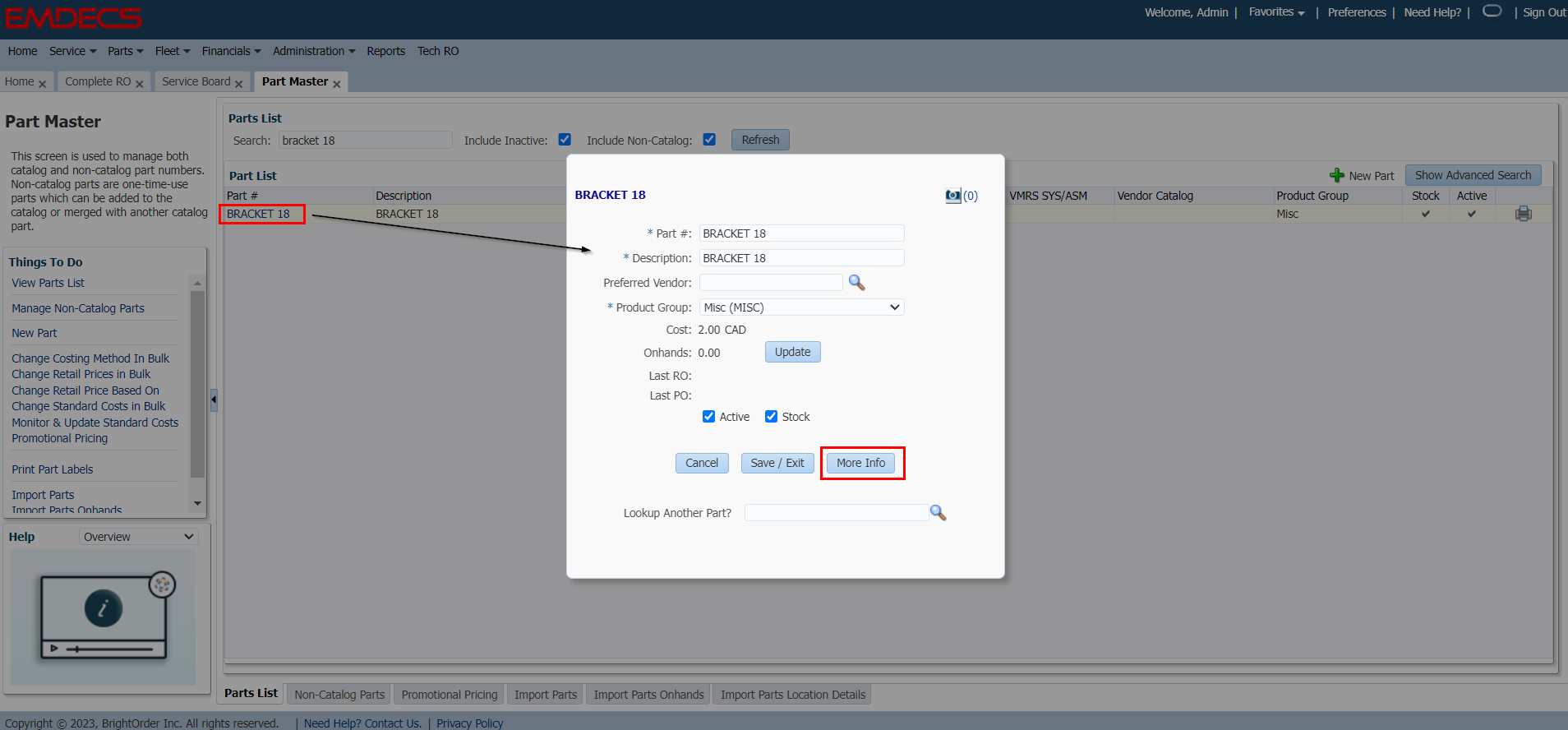1568x730 pixels.
Task: Open the part photos camera icon
Action: tap(953, 196)
